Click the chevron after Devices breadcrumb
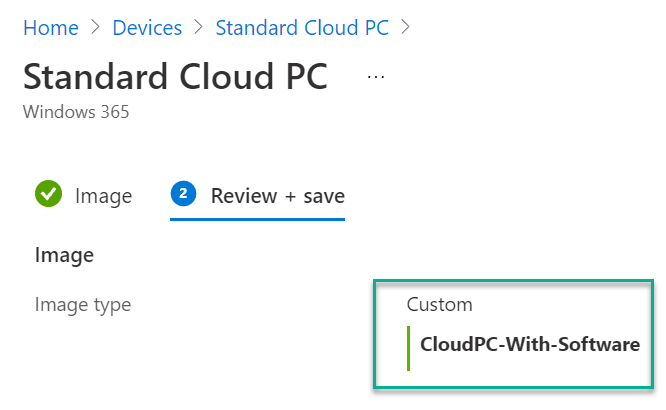The image size is (666, 410). pyautogui.click(x=198, y=28)
